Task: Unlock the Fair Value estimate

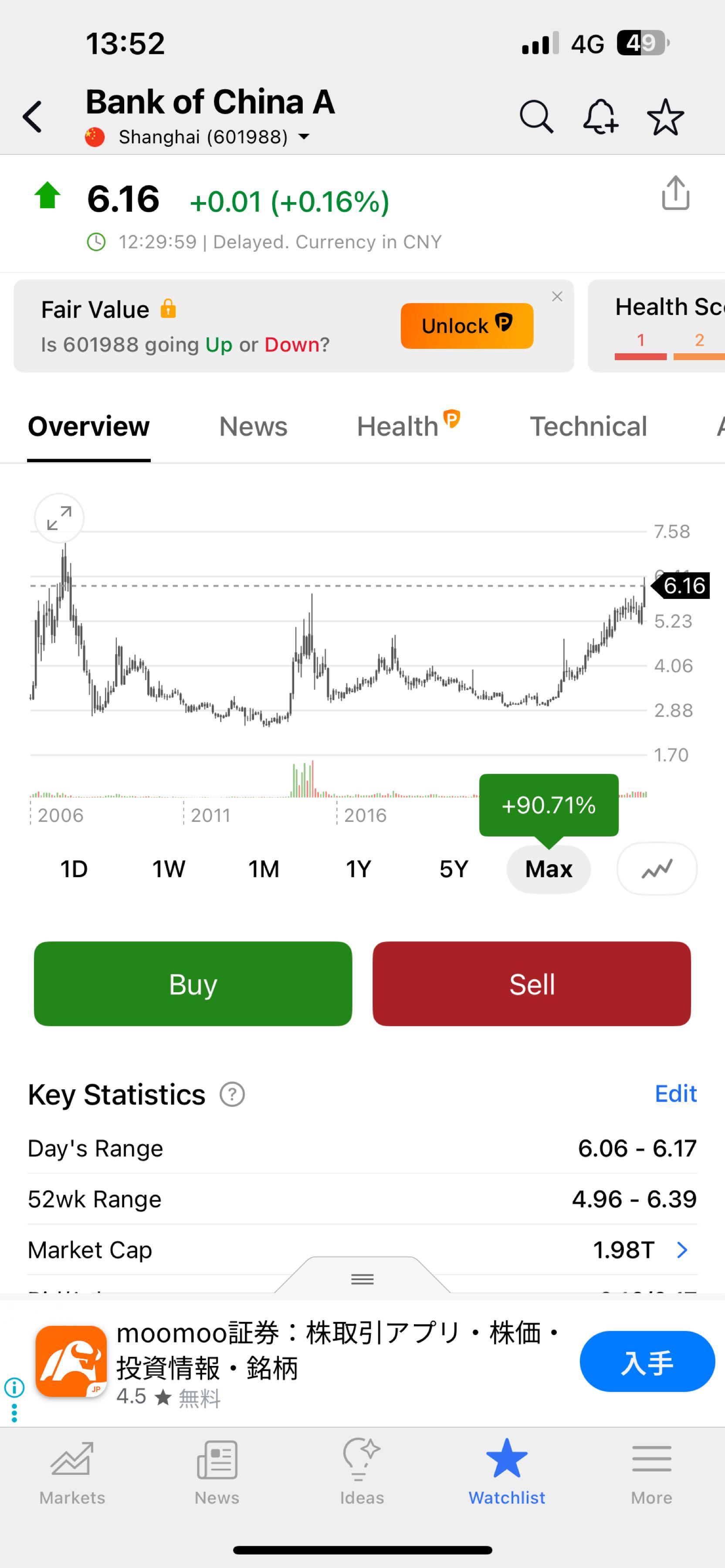Action: tap(467, 326)
